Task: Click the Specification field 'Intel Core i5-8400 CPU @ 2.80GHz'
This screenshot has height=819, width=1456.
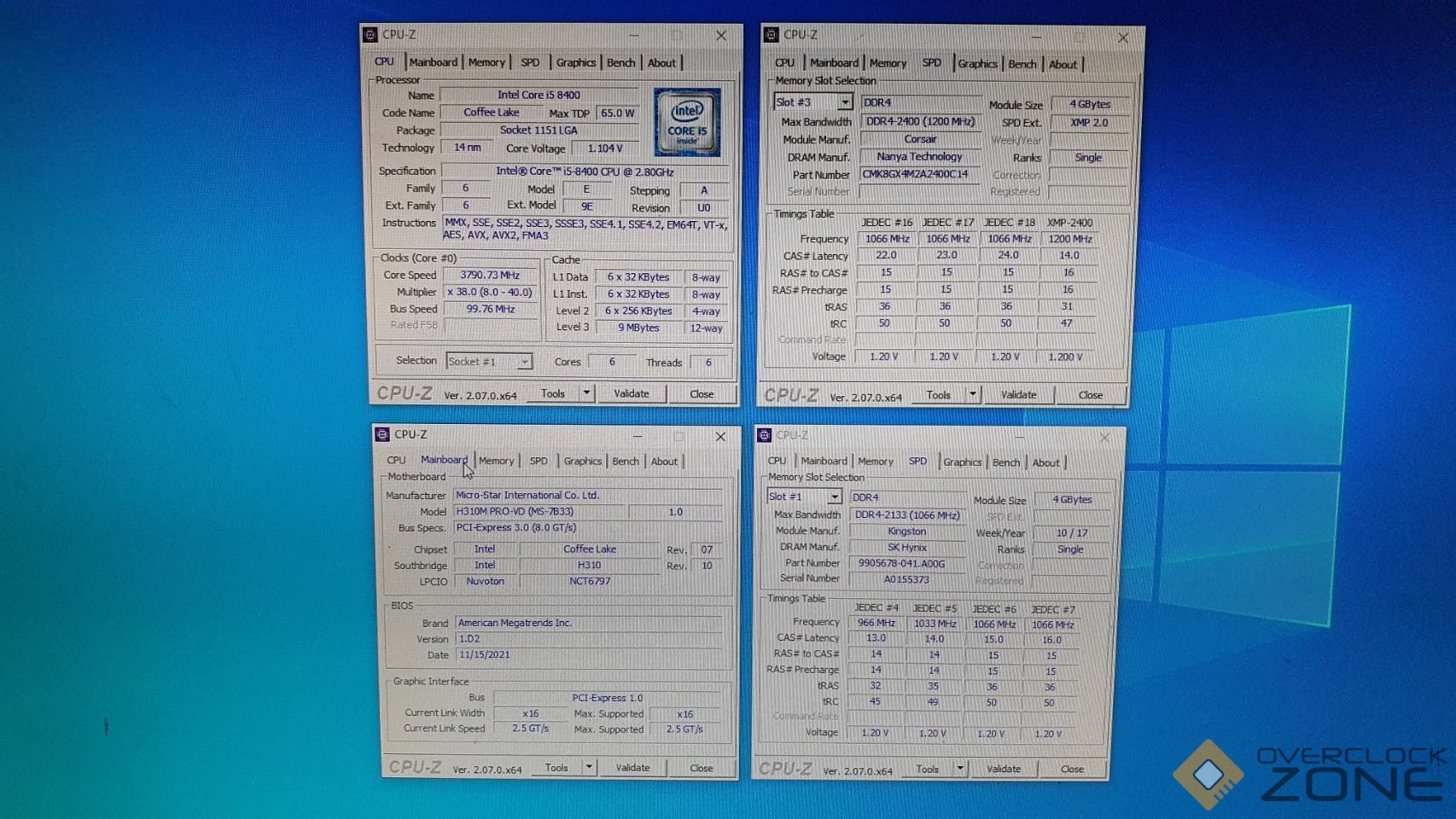Action: tap(585, 171)
